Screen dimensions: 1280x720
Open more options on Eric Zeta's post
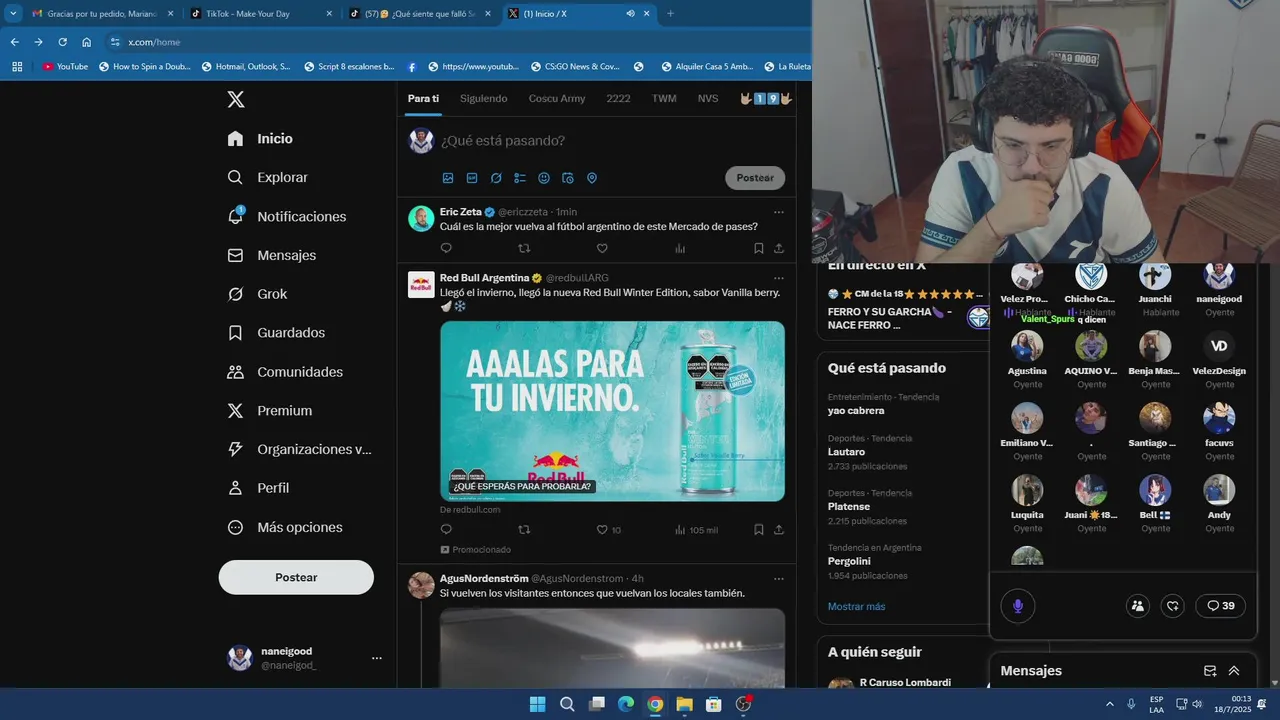(779, 212)
